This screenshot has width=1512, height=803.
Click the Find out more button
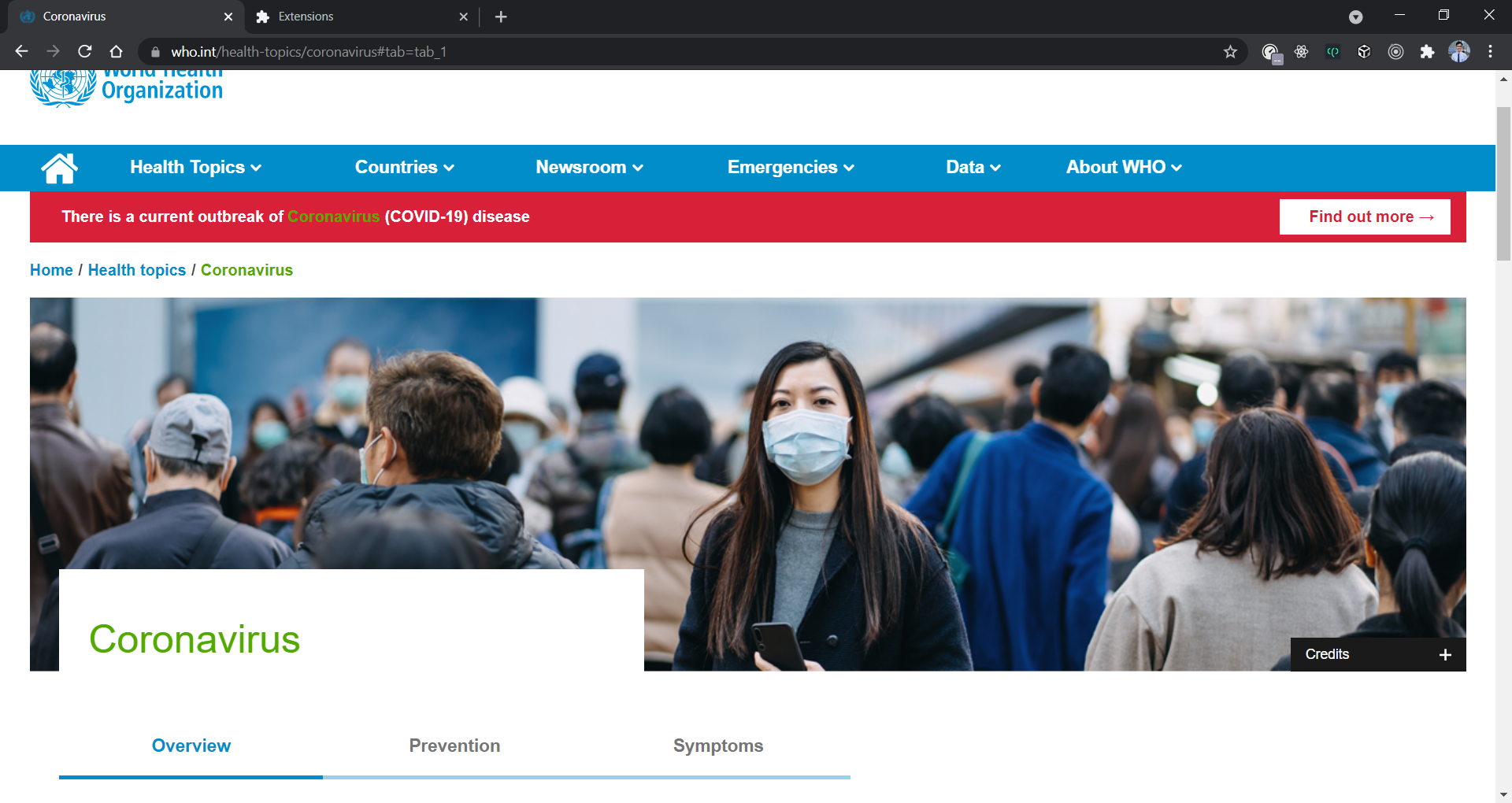pyautogui.click(x=1365, y=216)
